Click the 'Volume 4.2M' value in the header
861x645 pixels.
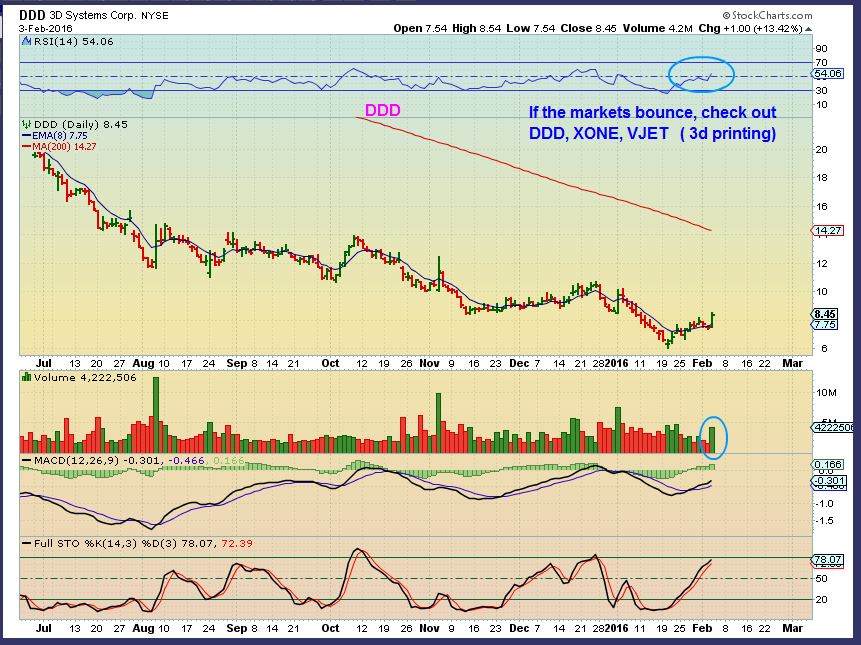(657, 29)
